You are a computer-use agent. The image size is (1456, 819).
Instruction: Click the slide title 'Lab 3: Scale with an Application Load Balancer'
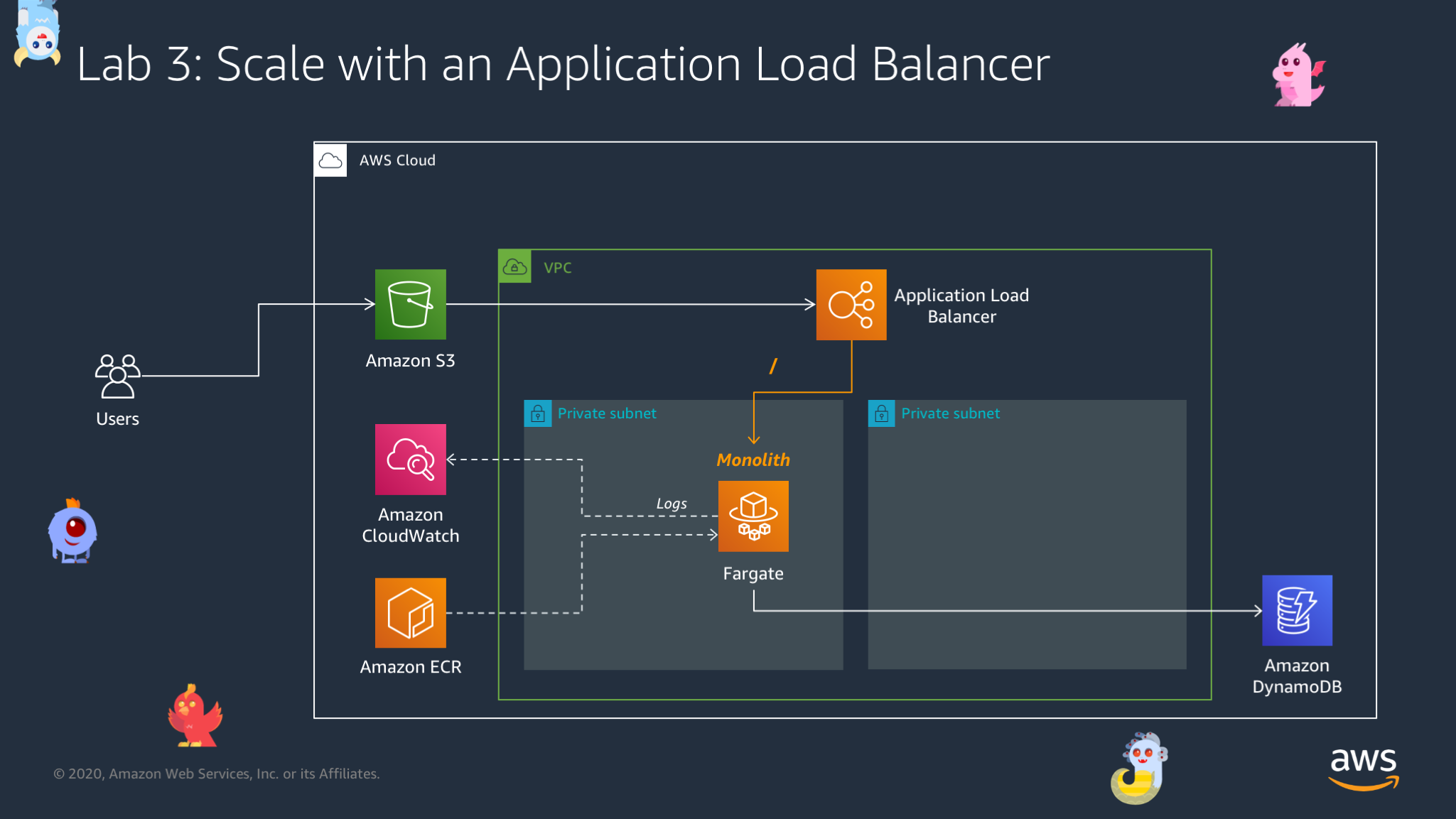click(x=563, y=64)
